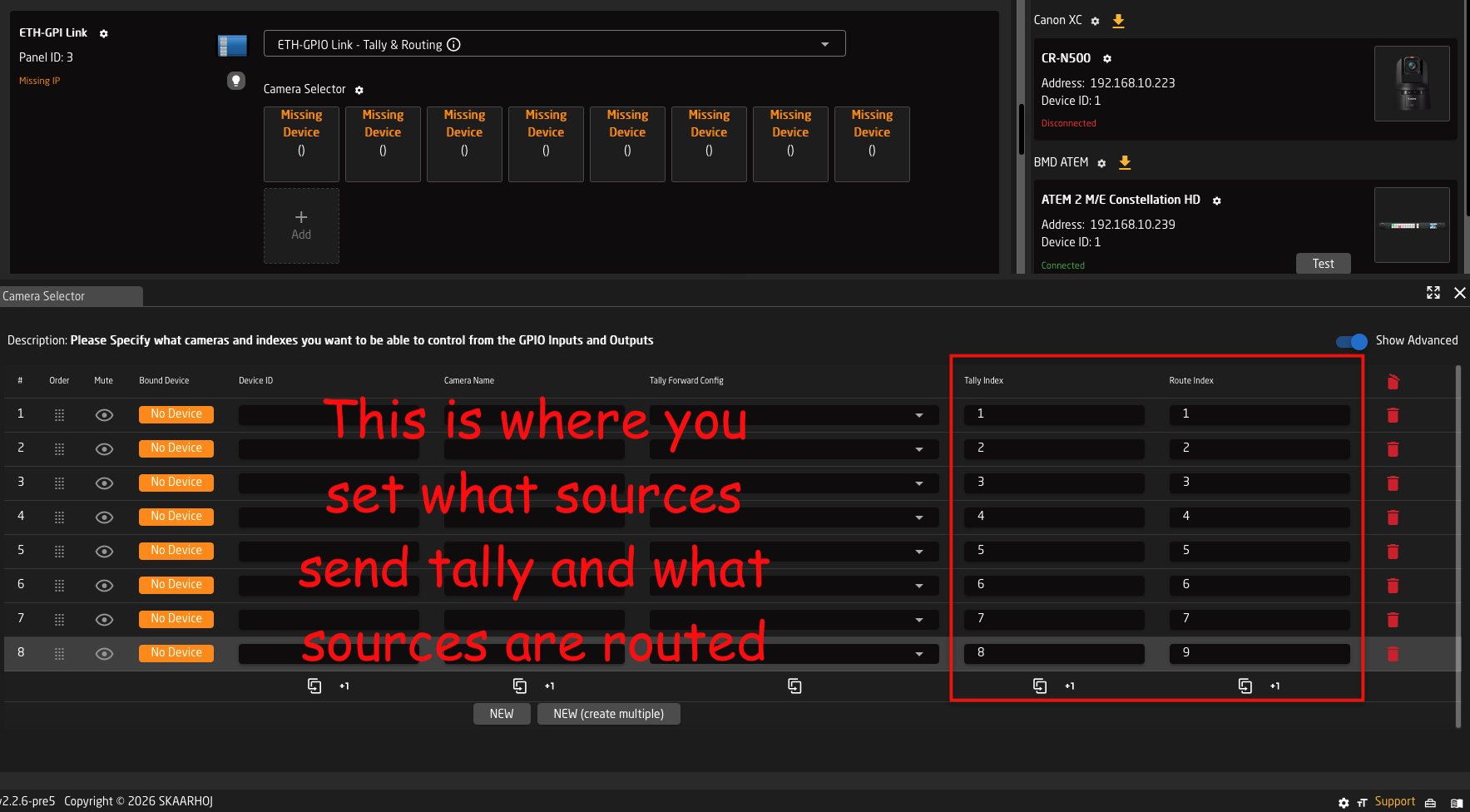1470x812 pixels.
Task: Mute camera row 3 with the eye toggle
Action: (104, 483)
